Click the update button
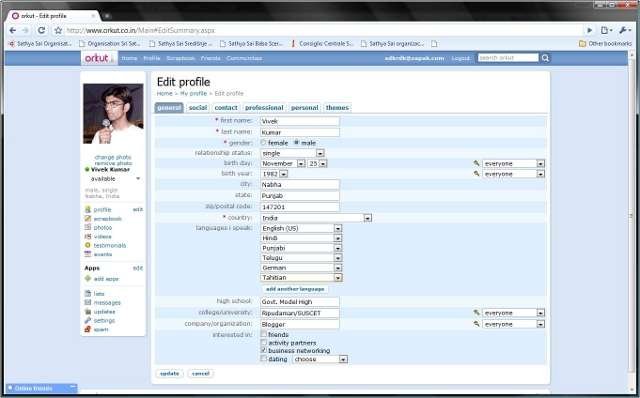Screen dimensions: 640x398 [x=169, y=373]
